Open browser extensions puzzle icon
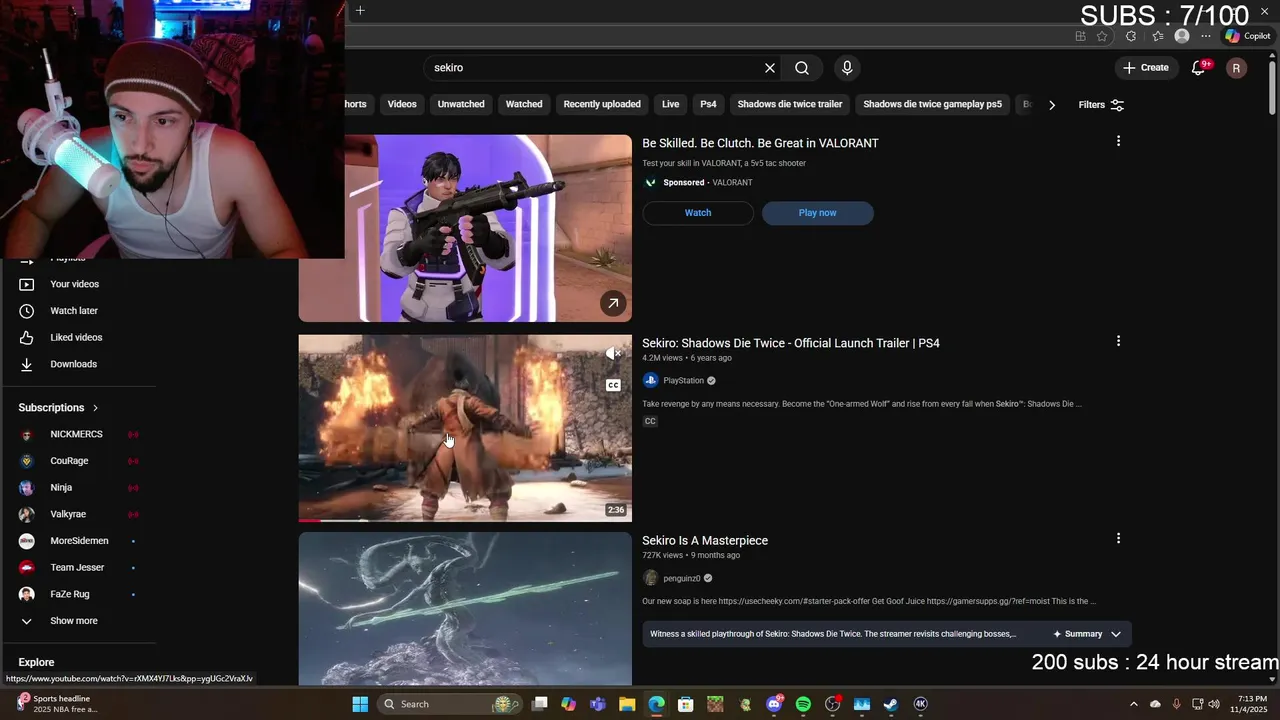The height and width of the screenshot is (720, 1280). click(x=1130, y=36)
